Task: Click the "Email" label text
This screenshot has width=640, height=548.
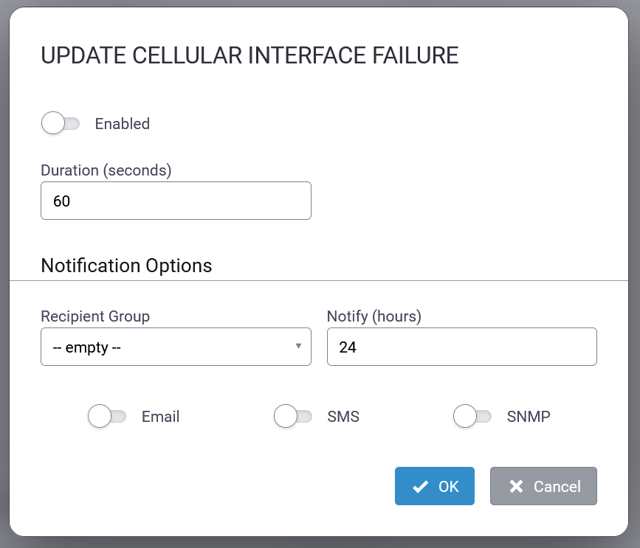Action: pyautogui.click(x=161, y=416)
